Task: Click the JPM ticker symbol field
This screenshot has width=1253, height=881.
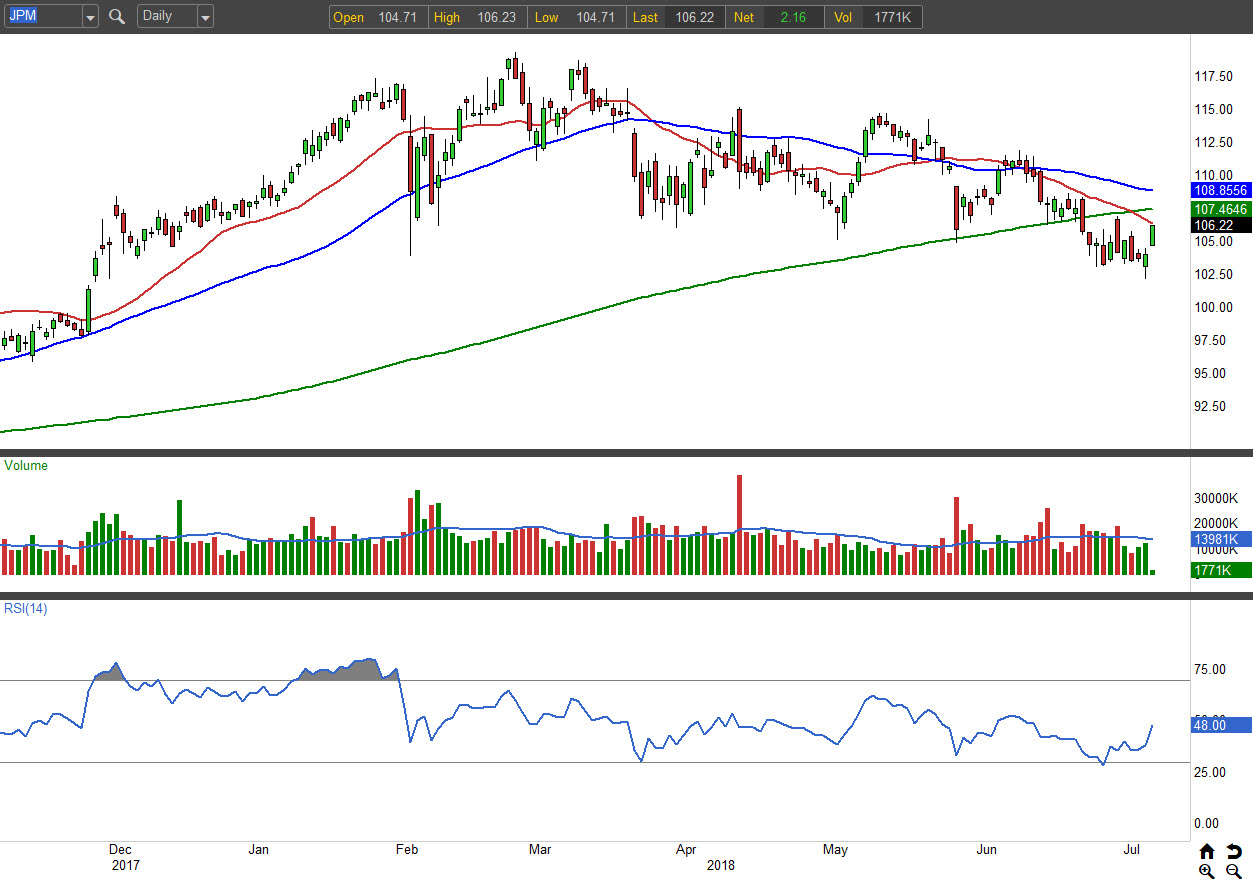Action: click(40, 17)
